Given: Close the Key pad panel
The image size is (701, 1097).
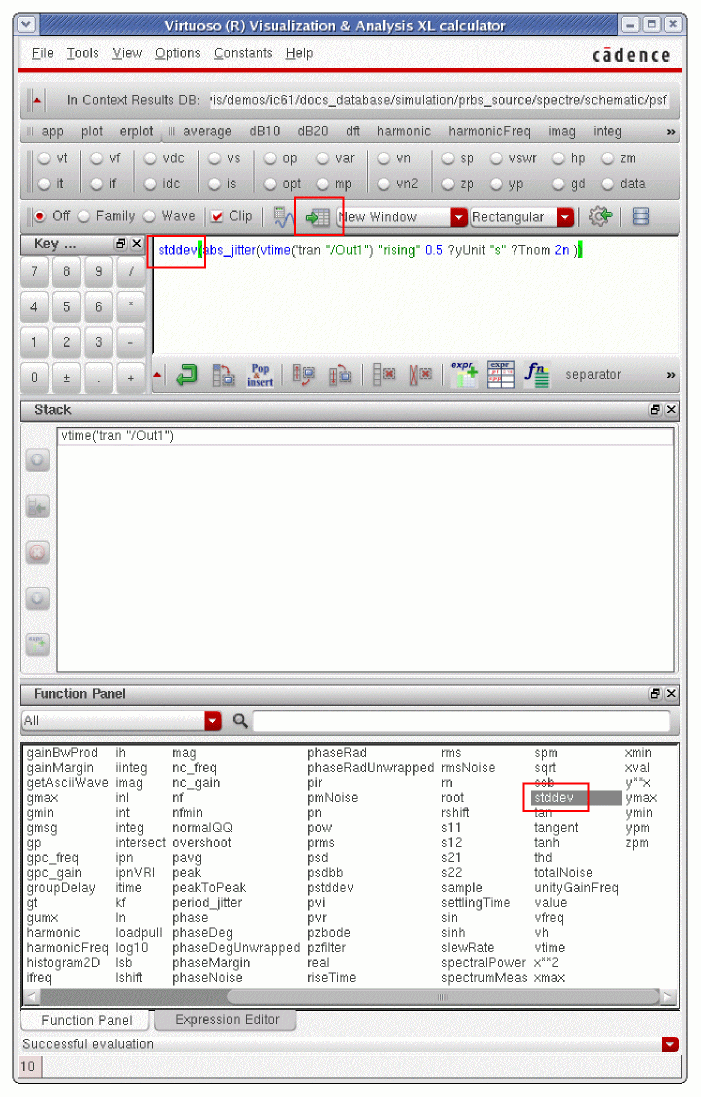Looking at the screenshot, I should pyautogui.click(x=137, y=243).
